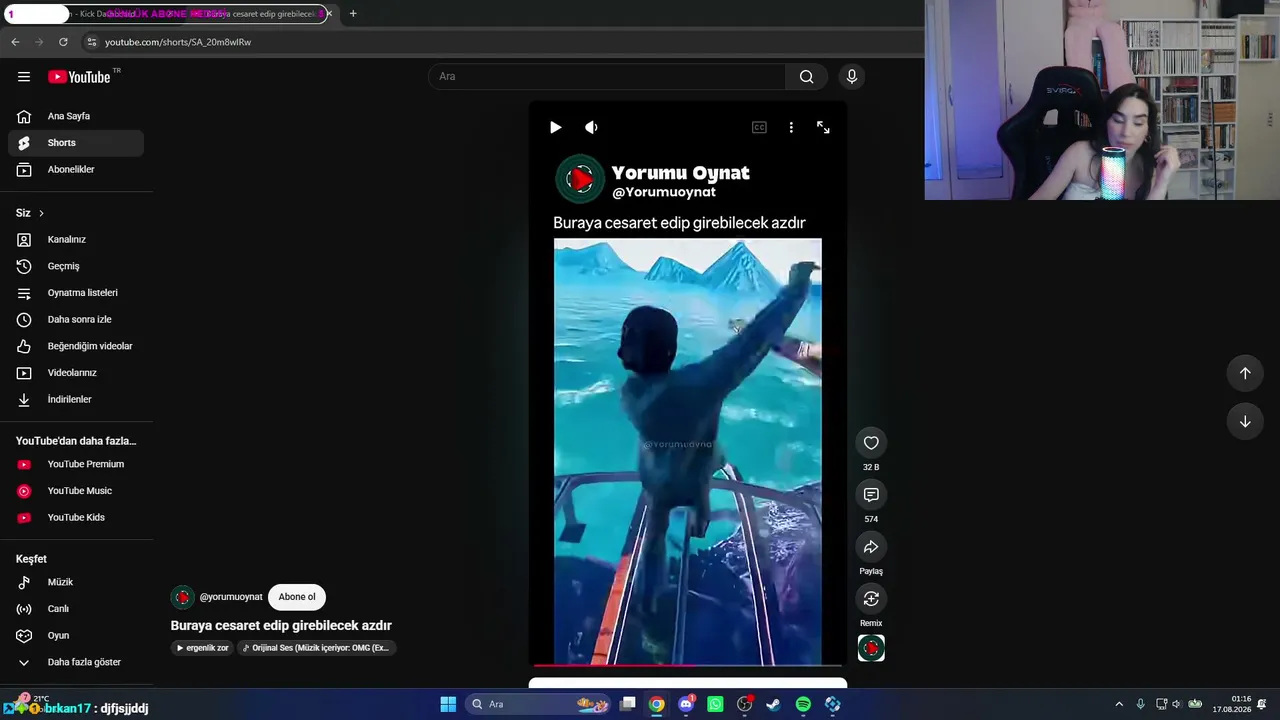Seek using the Shorts progress bar
This screenshot has height=720, width=1280.
[x=688, y=664]
